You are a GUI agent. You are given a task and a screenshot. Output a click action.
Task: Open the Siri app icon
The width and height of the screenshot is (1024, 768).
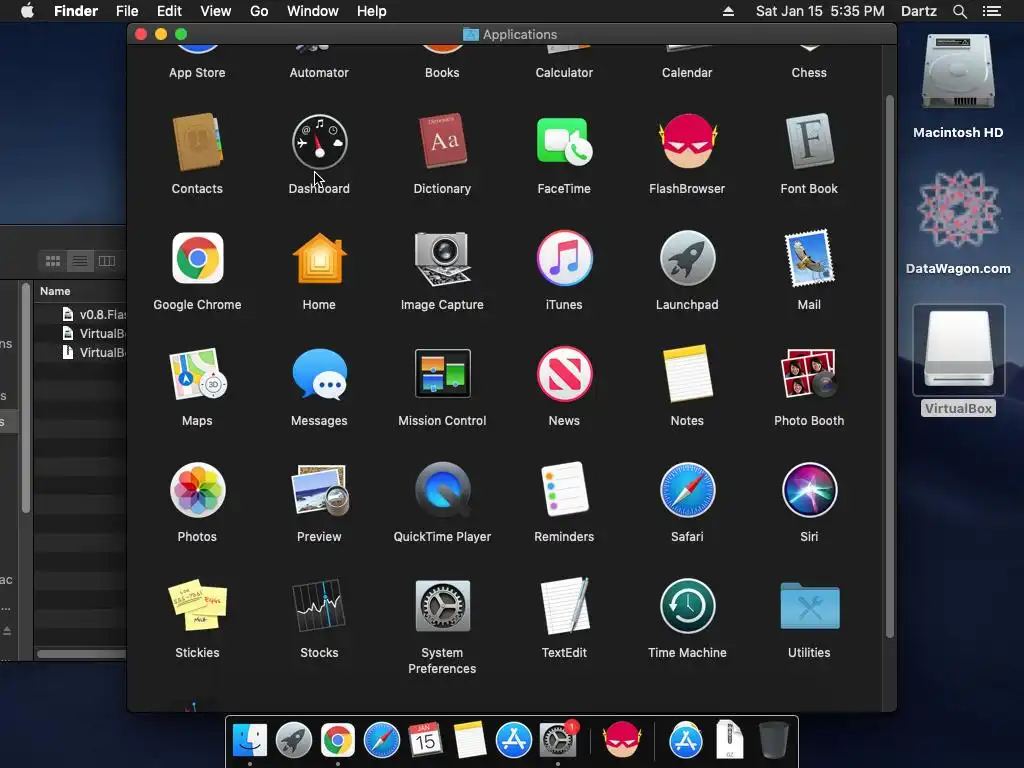coord(809,490)
